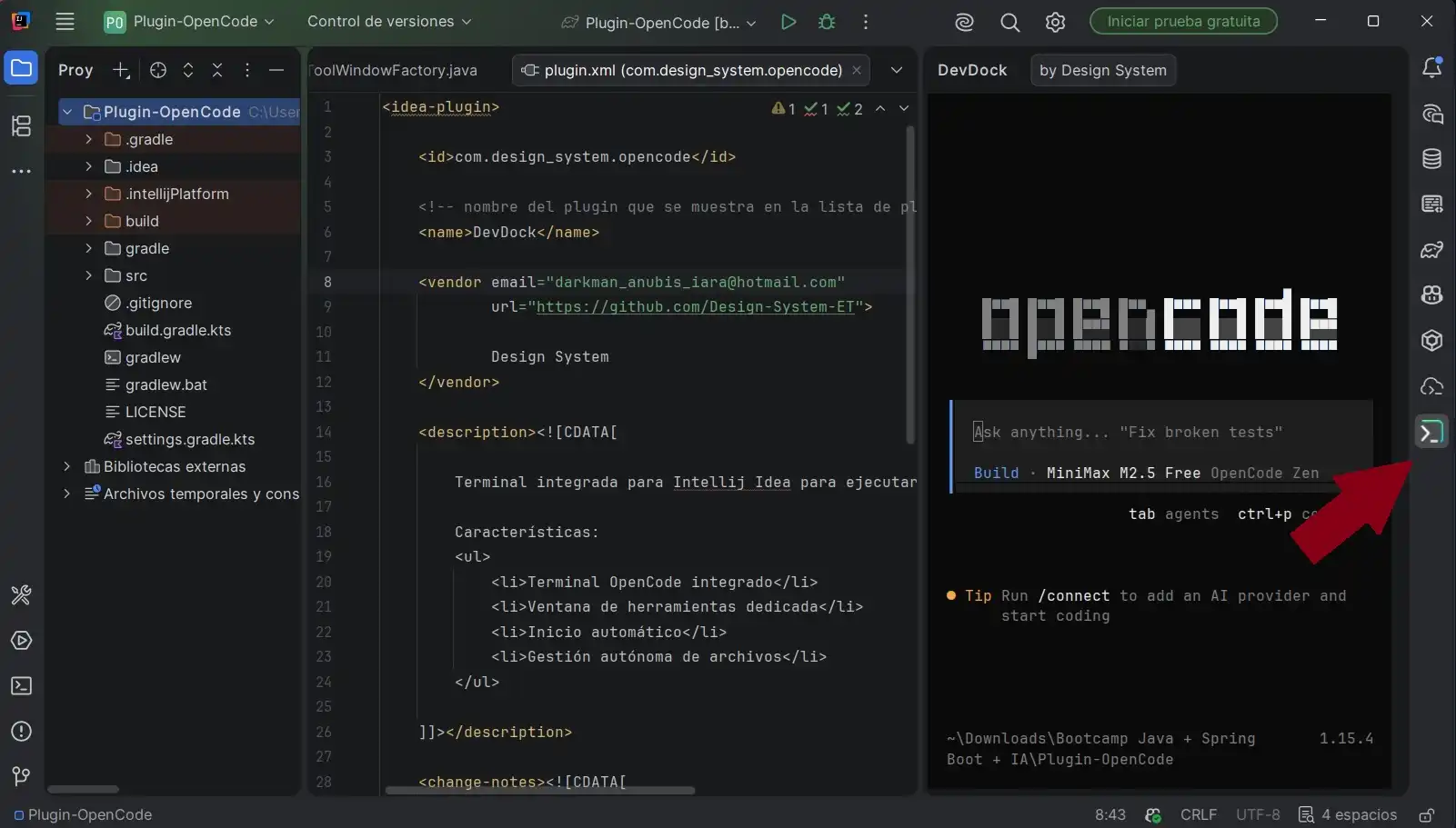Open line separator CRLF selector

click(x=1199, y=815)
